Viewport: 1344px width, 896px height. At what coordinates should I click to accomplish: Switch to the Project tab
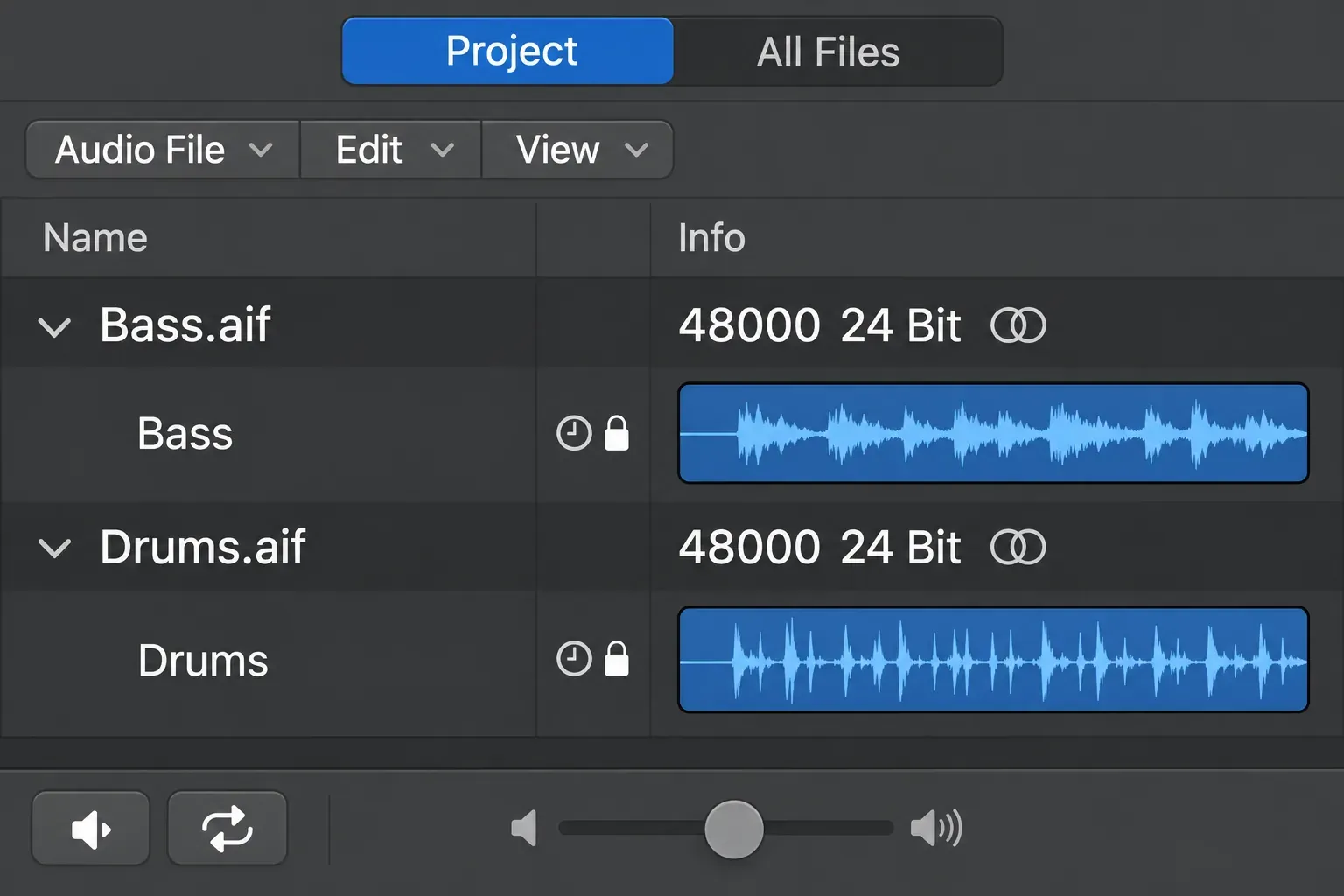click(507, 52)
